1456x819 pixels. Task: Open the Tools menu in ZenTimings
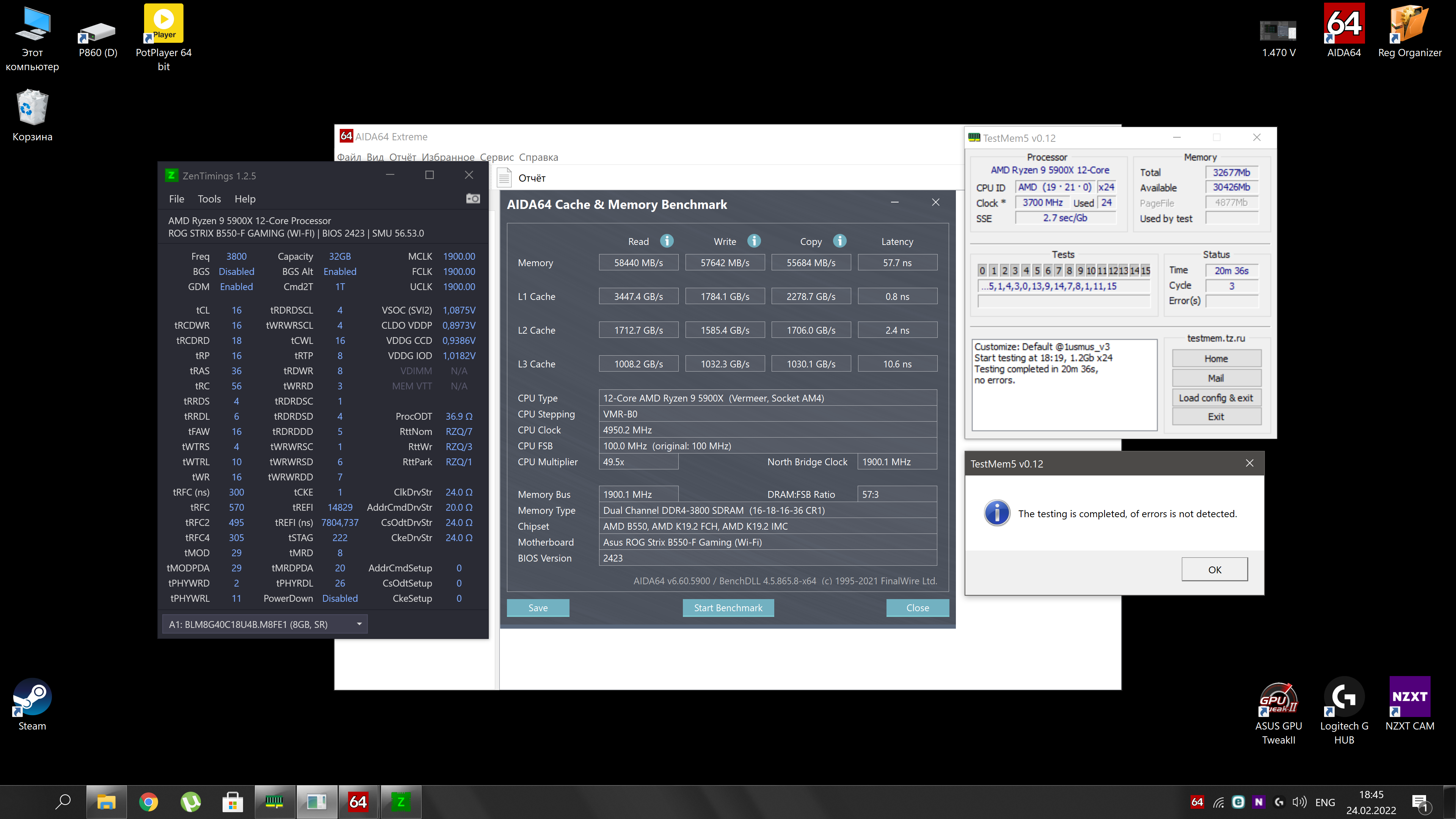pyautogui.click(x=209, y=199)
